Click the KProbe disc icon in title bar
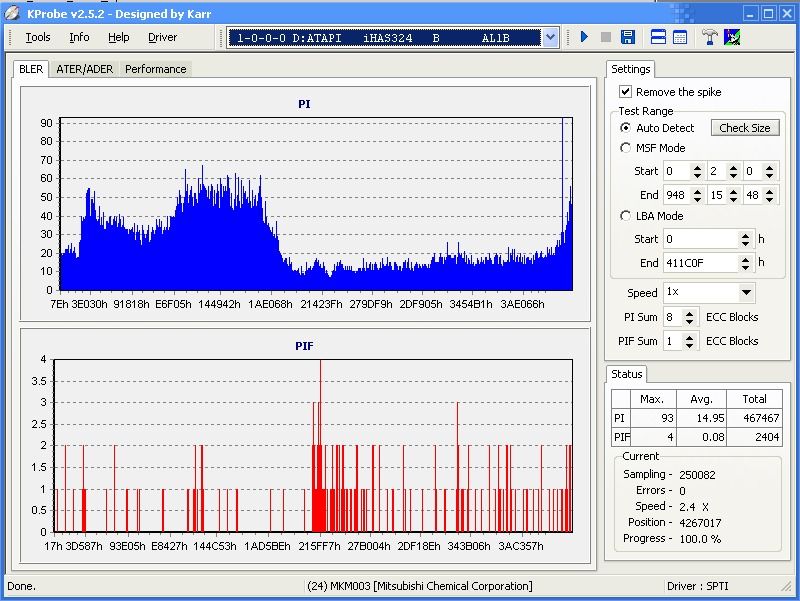The width and height of the screenshot is (800, 601). (12, 13)
